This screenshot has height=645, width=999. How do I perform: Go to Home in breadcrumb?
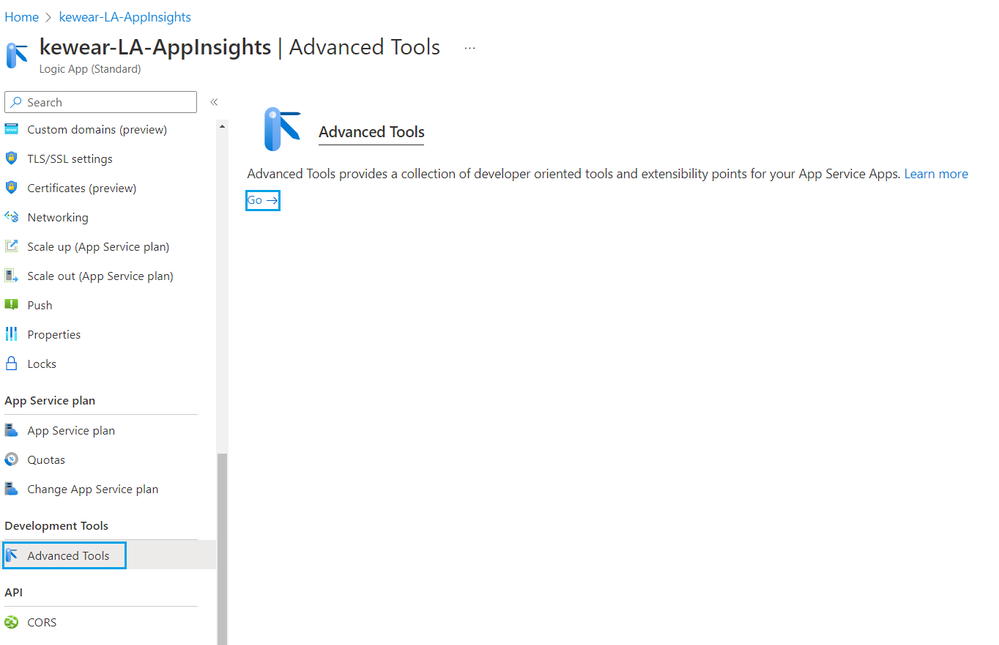22,17
